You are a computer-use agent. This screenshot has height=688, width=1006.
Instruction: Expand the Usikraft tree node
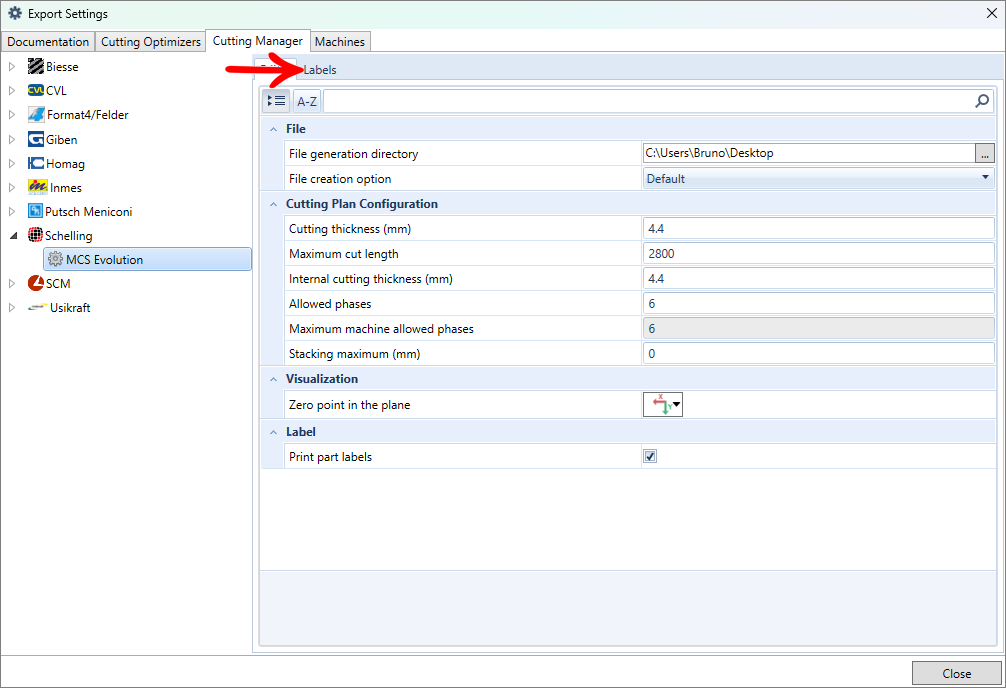(12, 307)
